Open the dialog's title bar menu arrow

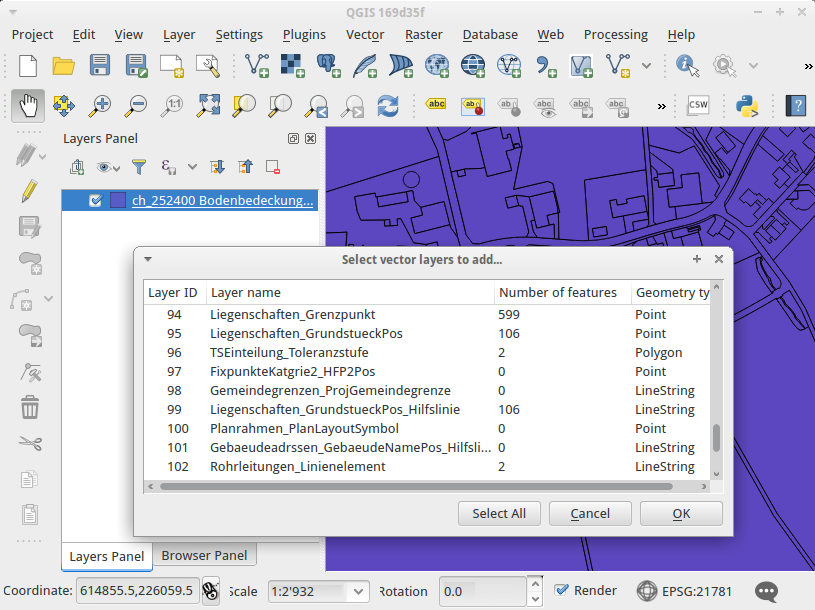click(x=148, y=259)
